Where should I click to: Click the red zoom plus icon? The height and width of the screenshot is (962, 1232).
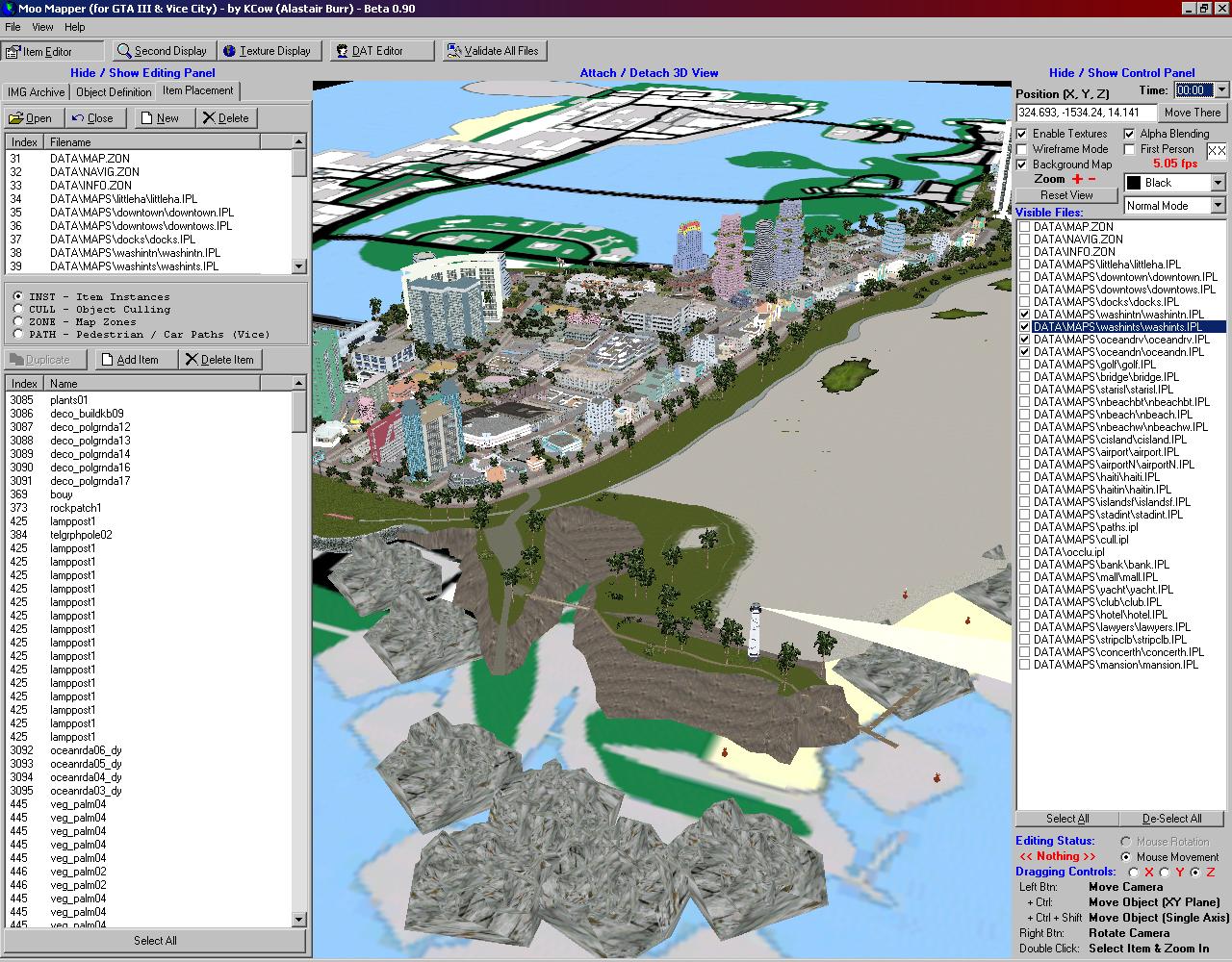pyautogui.click(x=1077, y=179)
